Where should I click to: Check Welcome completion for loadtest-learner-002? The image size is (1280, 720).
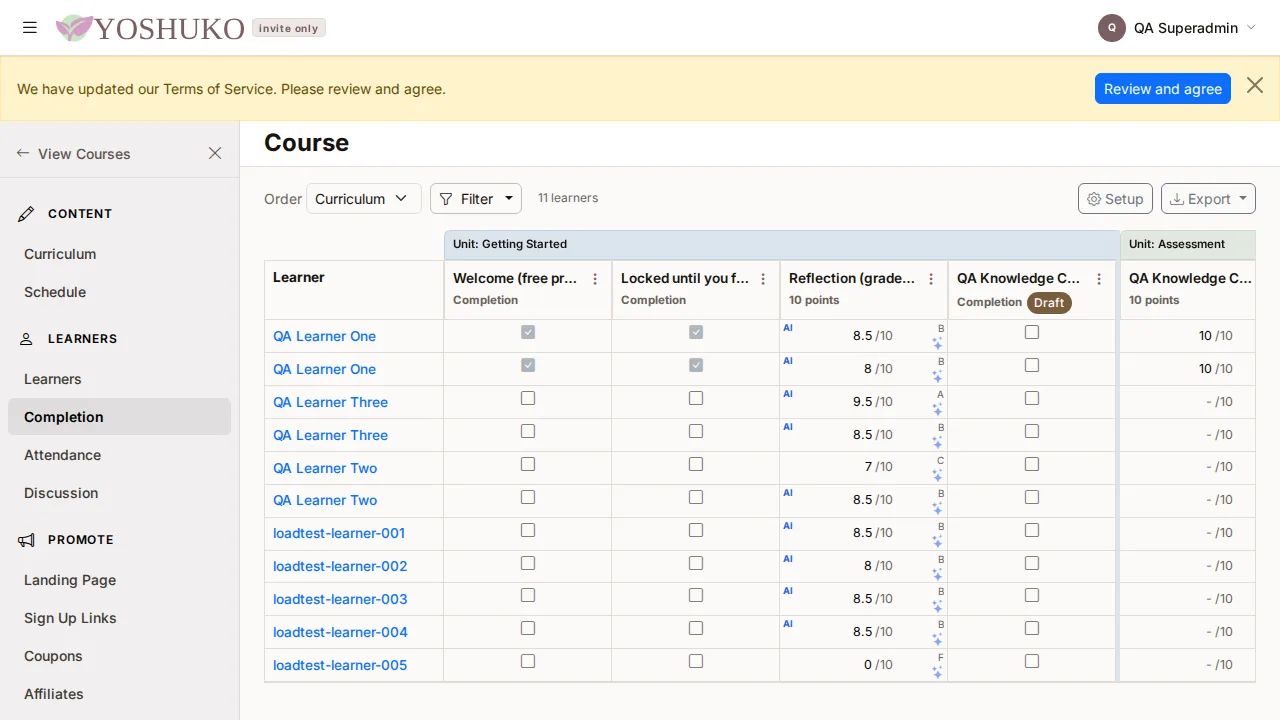point(528,563)
